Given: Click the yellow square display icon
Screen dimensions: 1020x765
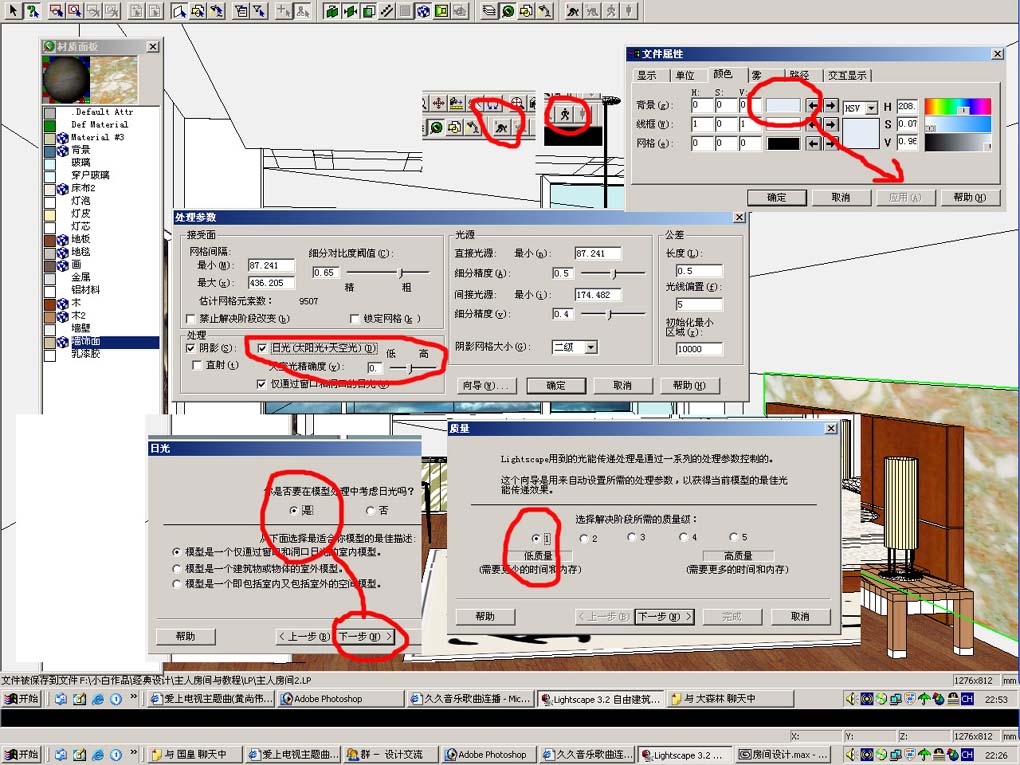Looking at the screenshot, I should 442,10.
